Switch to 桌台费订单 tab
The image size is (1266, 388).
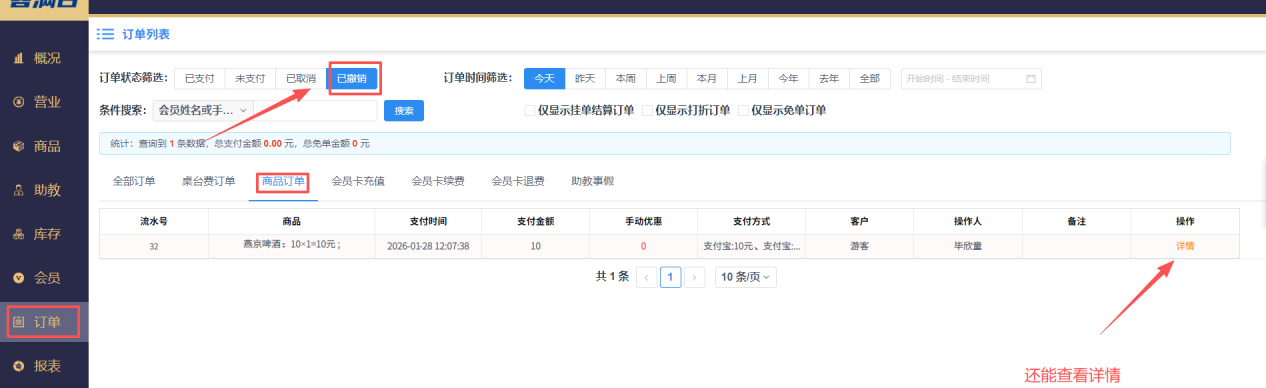[x=208, y=182]
